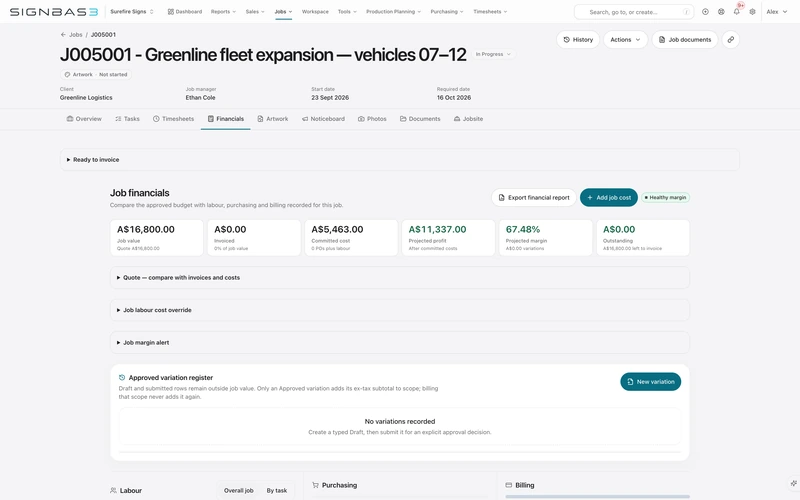Open Job documents
The image size is (800, 500).
(685, 39)
